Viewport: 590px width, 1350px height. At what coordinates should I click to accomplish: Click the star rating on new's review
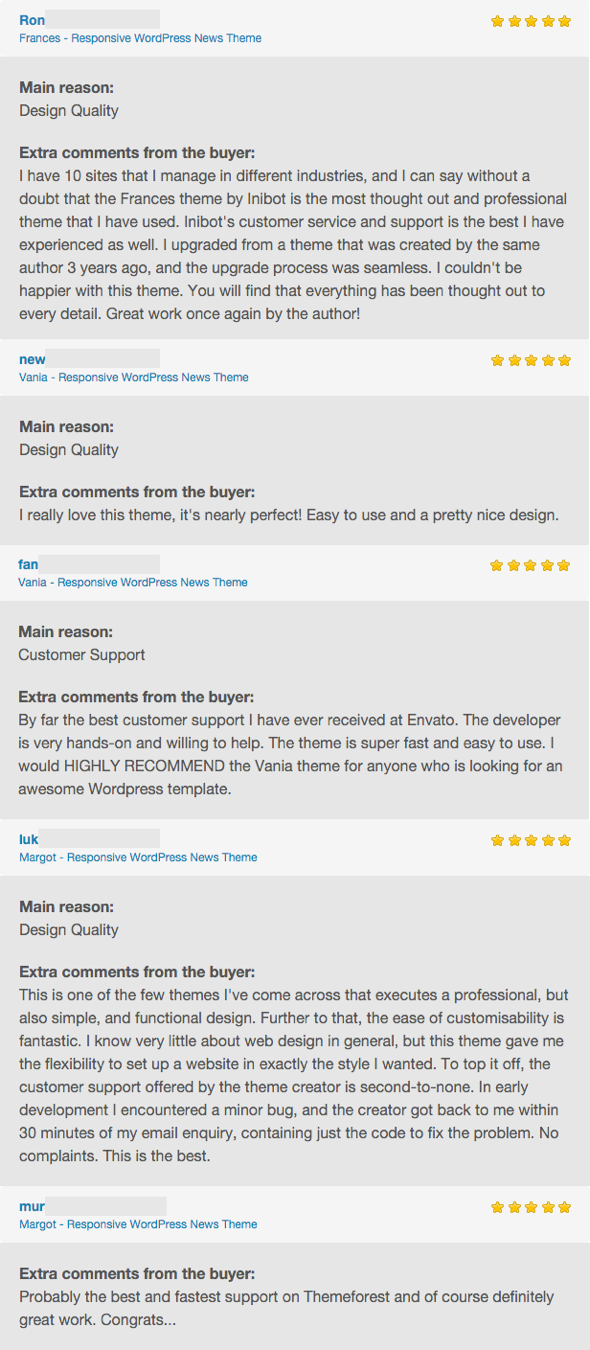pyautogui.click(x=531, y=360)
